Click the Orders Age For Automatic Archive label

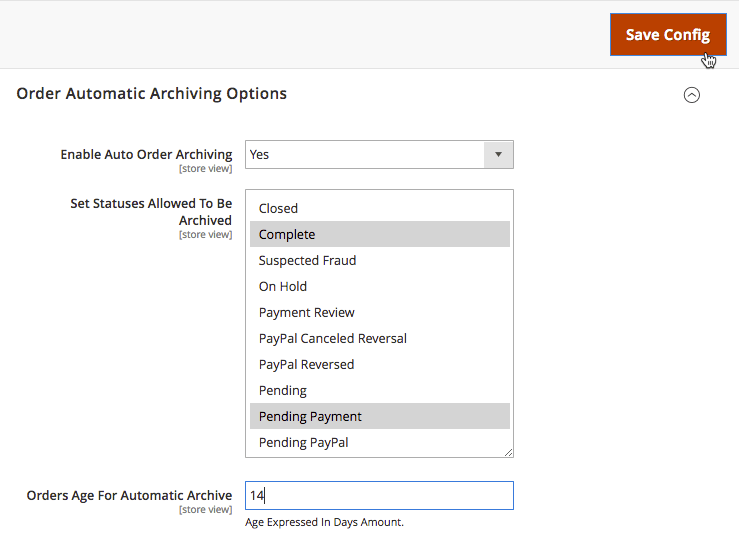(x=129, y=496)
